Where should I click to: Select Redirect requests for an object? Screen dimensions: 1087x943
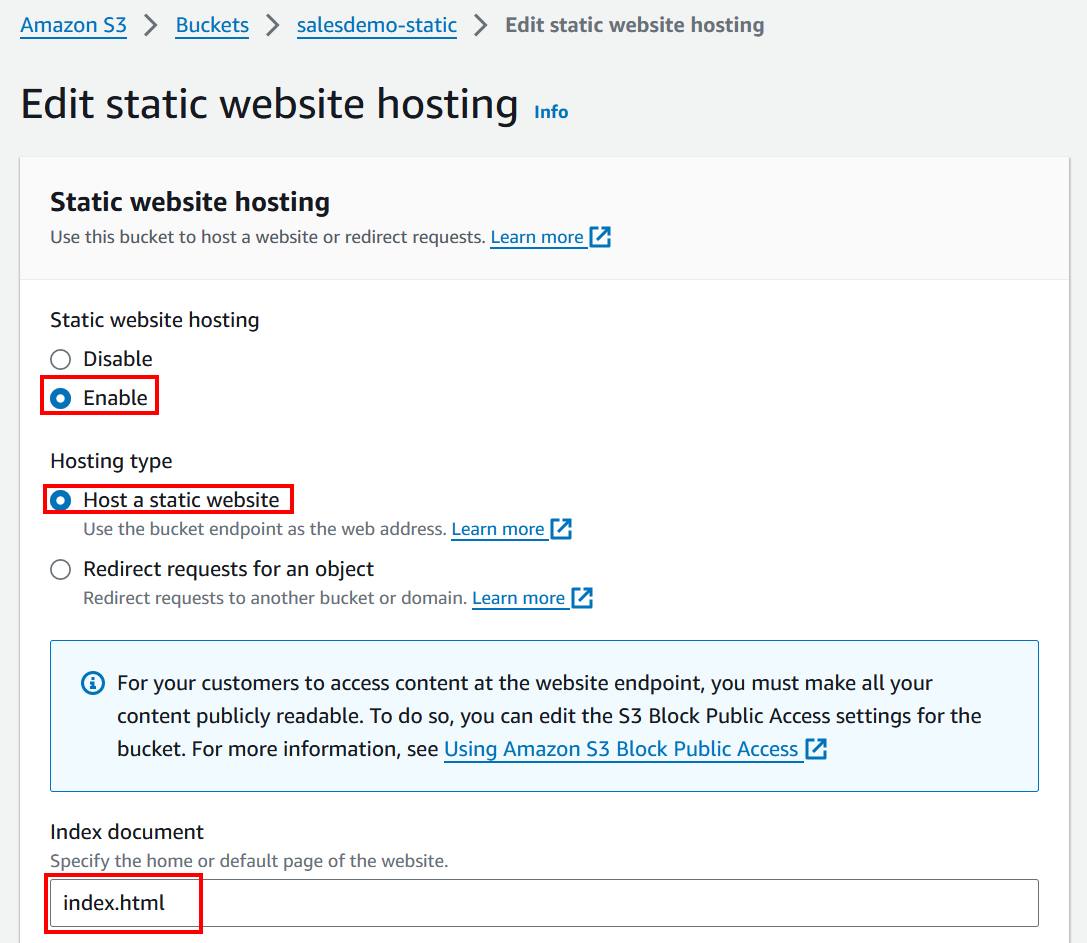click(x=60, y=568)
